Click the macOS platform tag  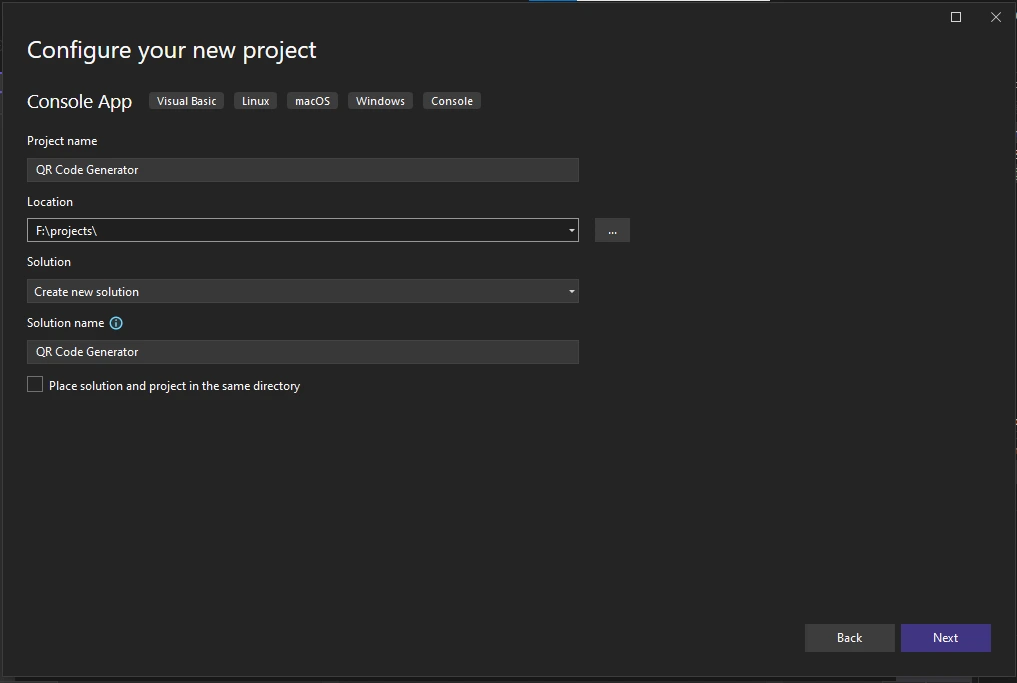[x=312, y=101]
